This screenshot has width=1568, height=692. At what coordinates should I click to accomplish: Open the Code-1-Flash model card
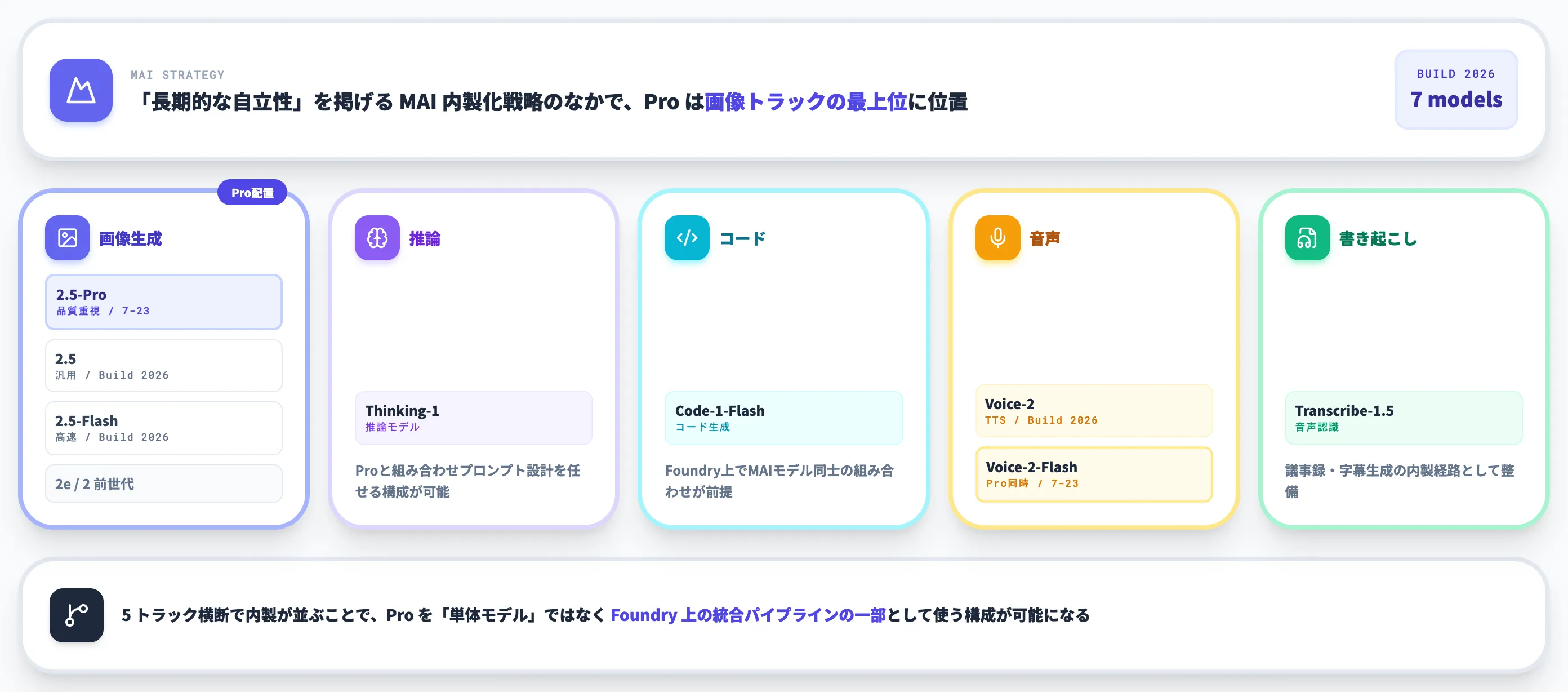point(784,418)
